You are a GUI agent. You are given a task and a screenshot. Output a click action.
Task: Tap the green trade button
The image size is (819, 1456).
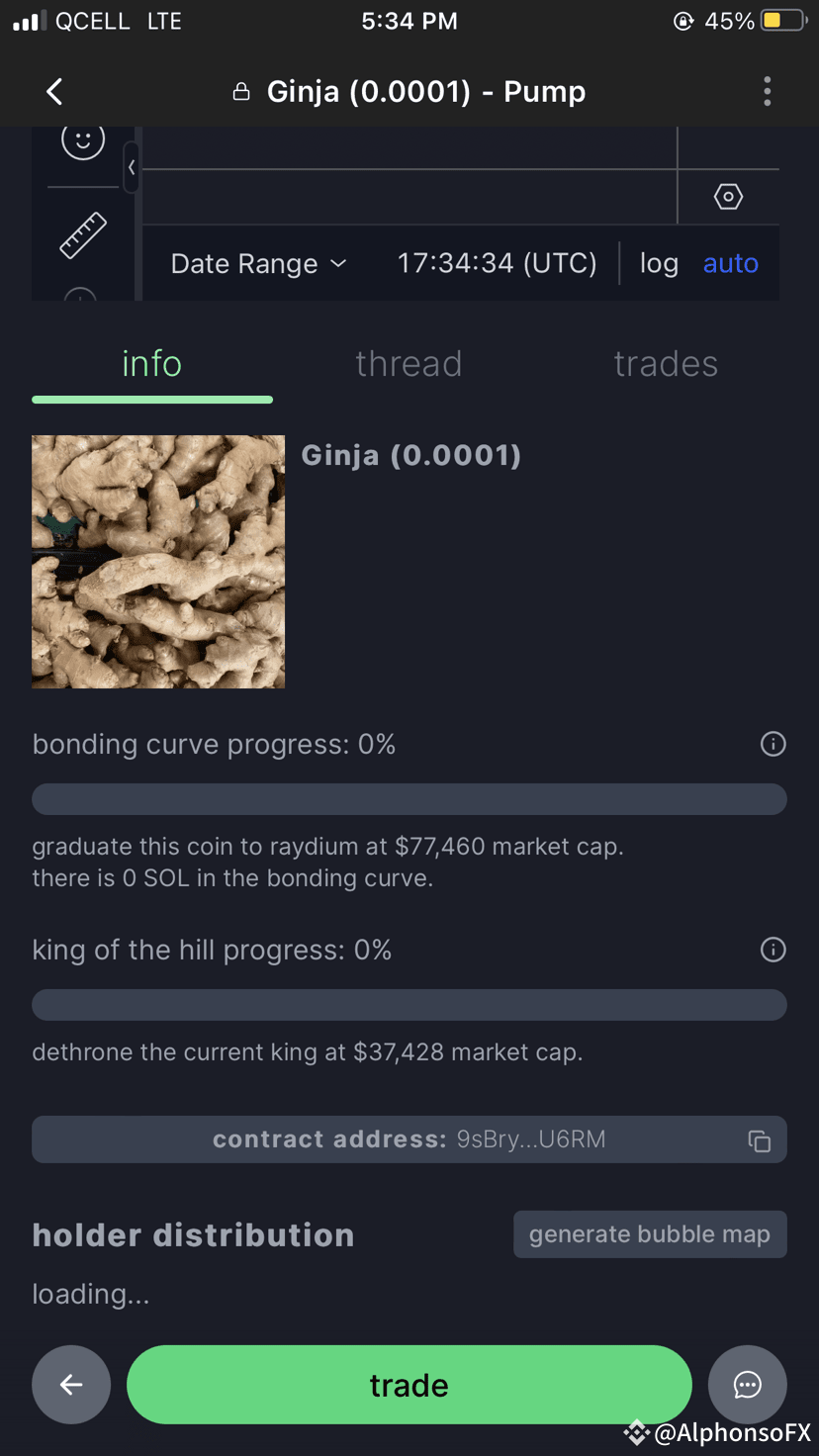tap(409, 1385)
